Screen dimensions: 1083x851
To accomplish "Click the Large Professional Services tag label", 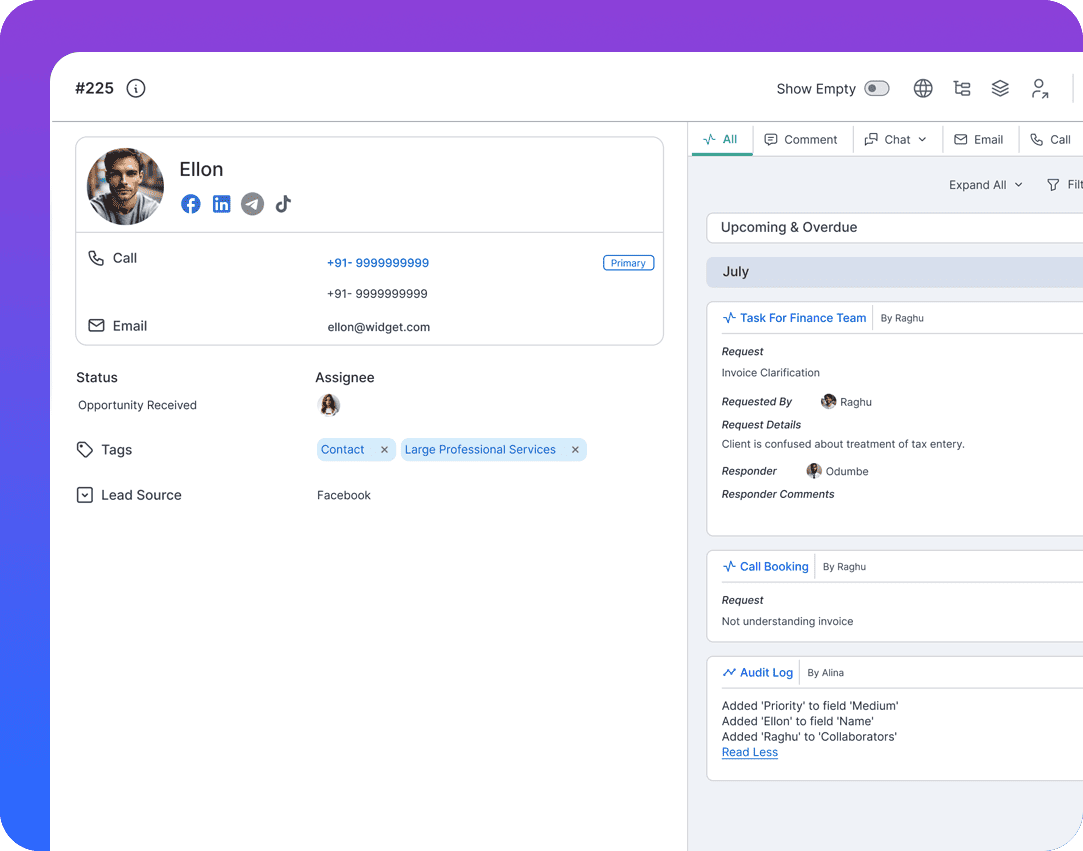I will coord(480,450).
